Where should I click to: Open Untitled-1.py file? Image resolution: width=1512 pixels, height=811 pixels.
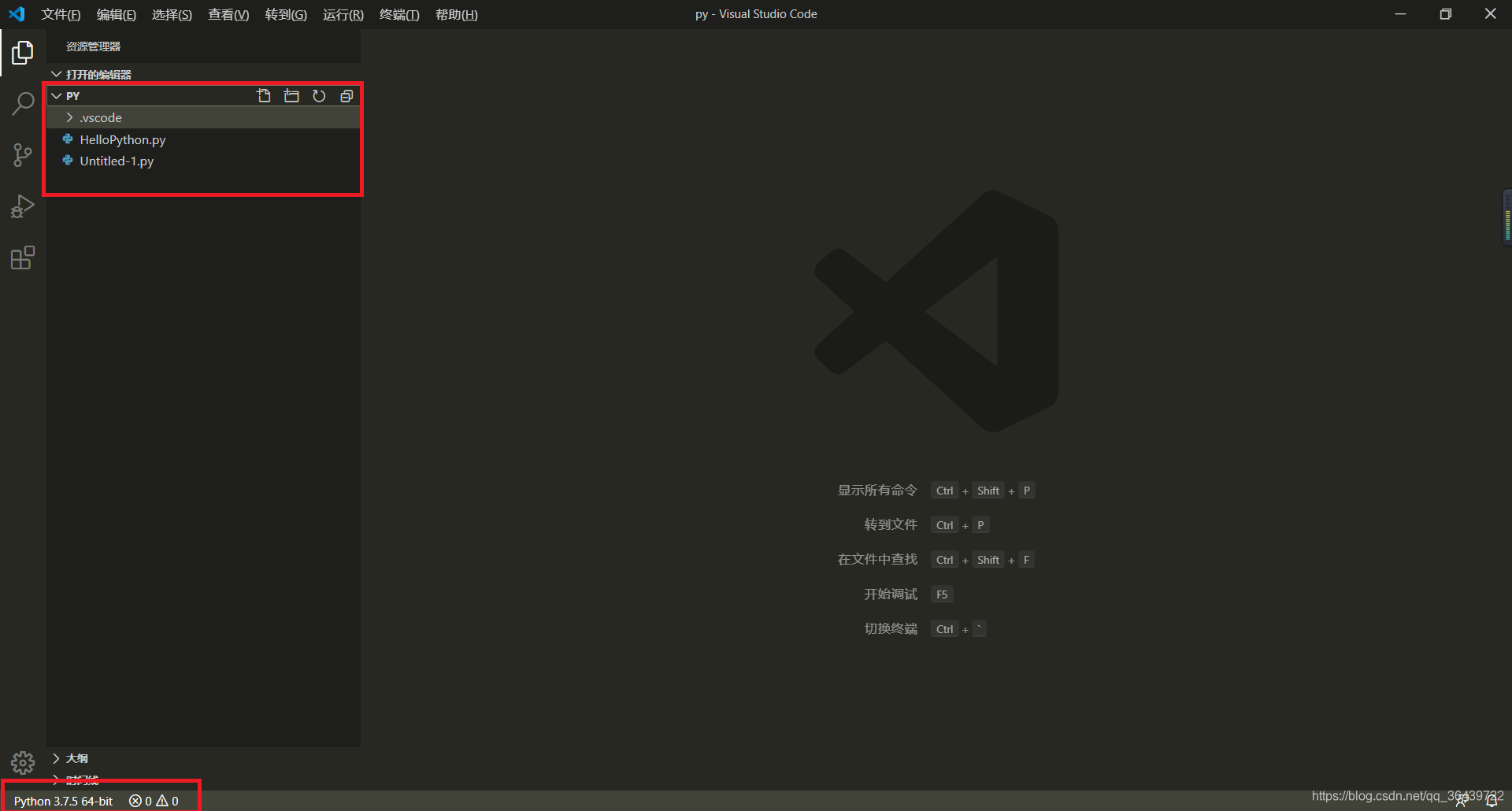point(203,161)
